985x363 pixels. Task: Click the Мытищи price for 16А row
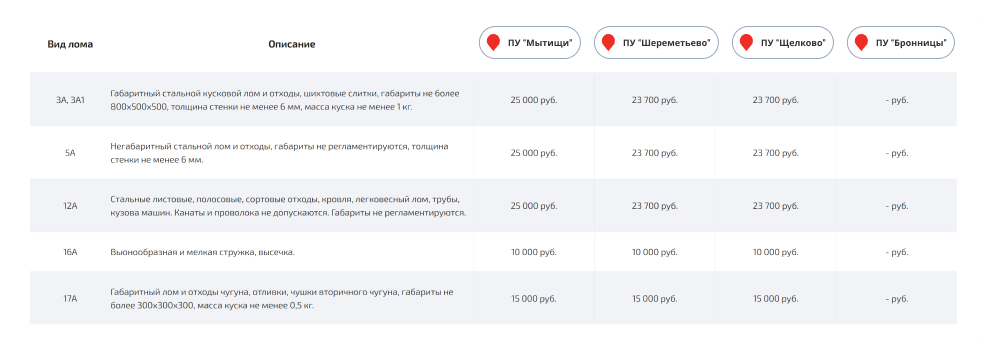click(x=534, y=252)
